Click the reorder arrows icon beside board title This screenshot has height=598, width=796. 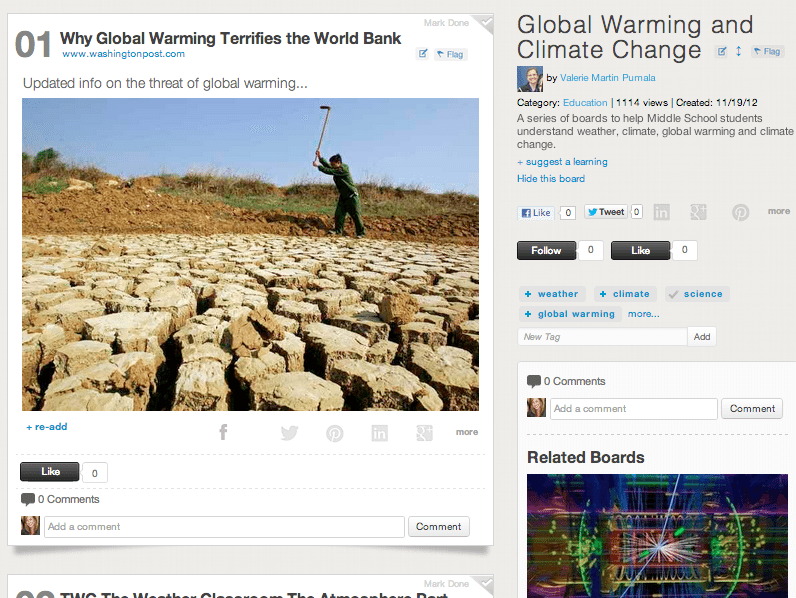click(x=739, y=51)
